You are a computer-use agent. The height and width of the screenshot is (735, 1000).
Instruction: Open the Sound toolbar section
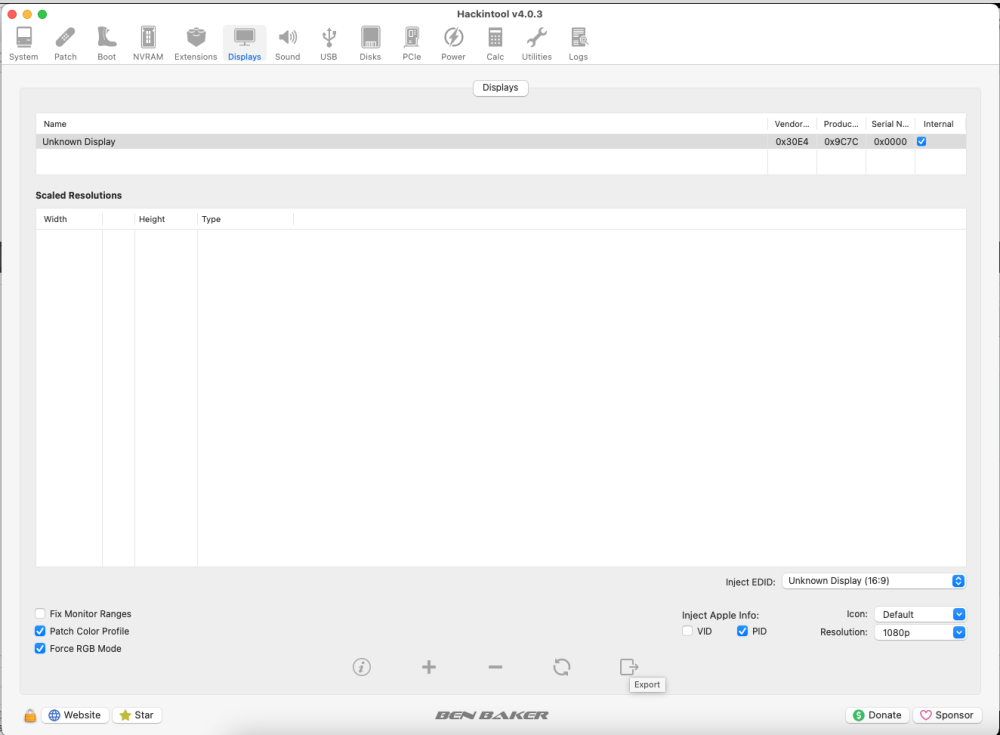(288, 44)
